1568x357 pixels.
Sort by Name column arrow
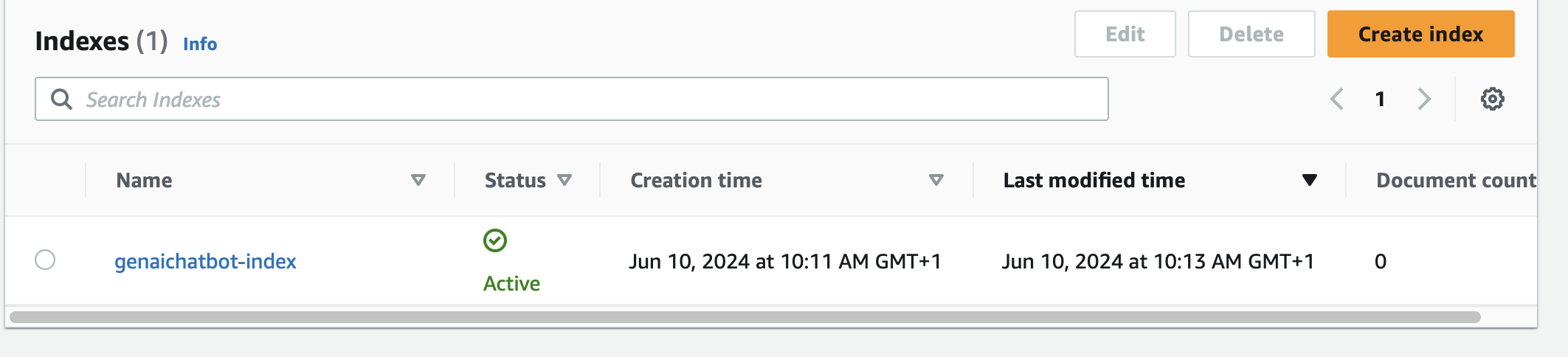pos(418,180)
